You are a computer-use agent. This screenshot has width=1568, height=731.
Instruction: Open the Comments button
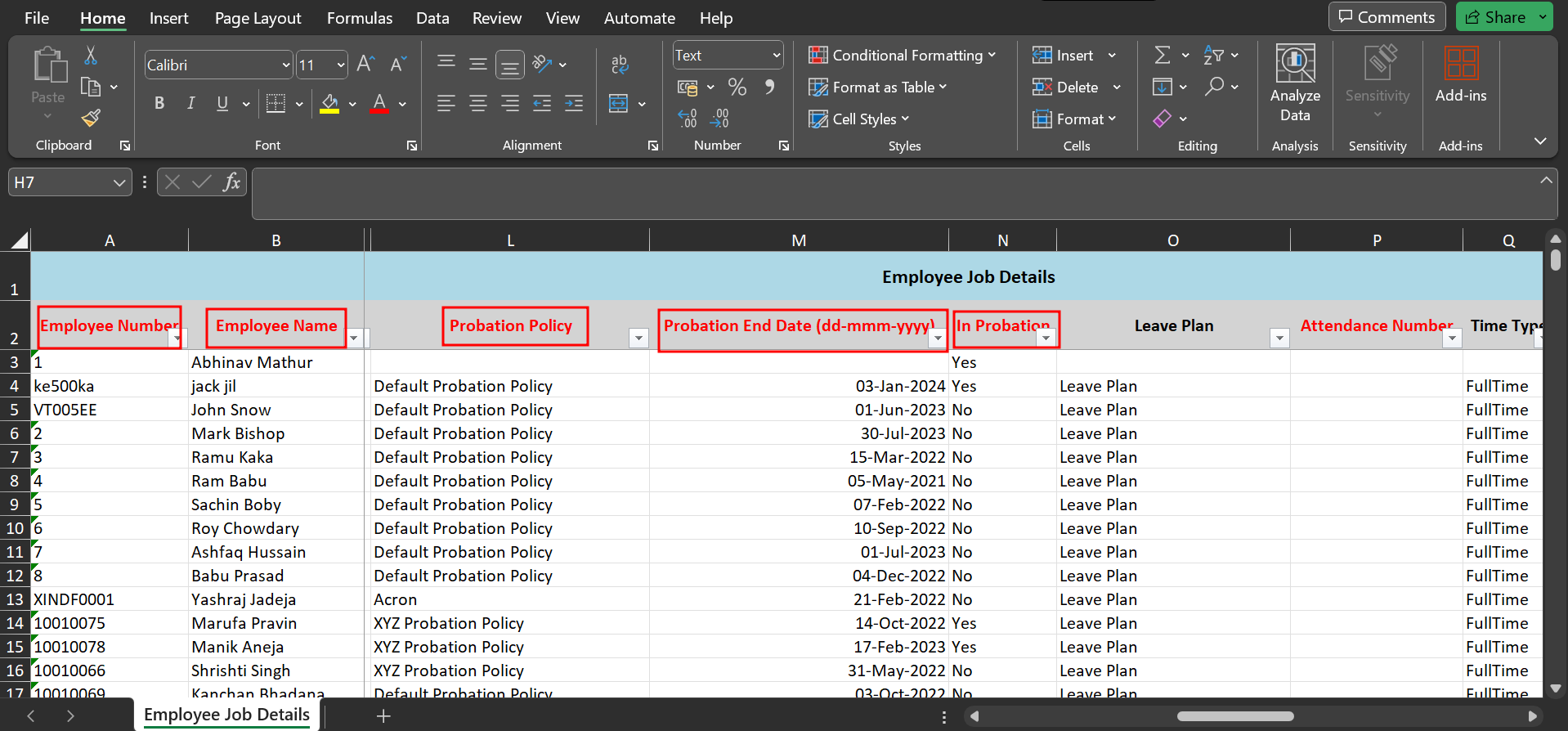(x=1386, y=17)
